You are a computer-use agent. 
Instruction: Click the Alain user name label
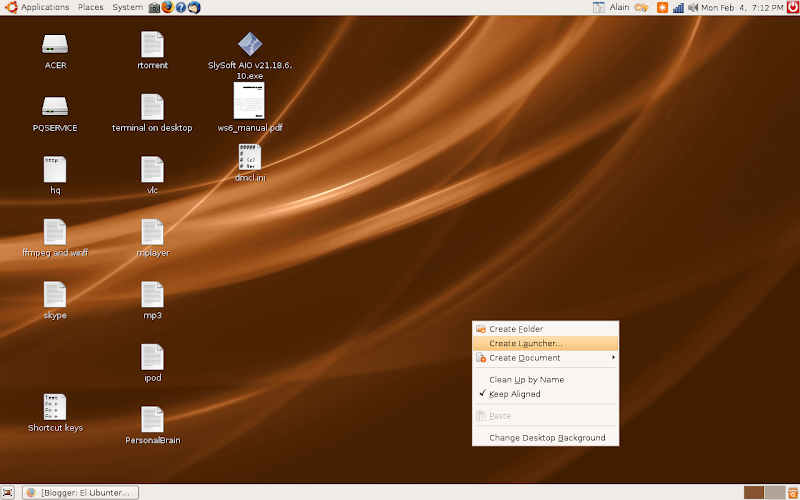tap(619, 7)
